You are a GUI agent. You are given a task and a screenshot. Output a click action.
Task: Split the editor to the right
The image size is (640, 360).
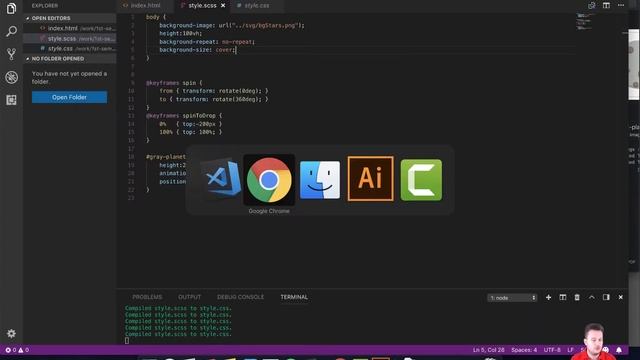(606, 5)
